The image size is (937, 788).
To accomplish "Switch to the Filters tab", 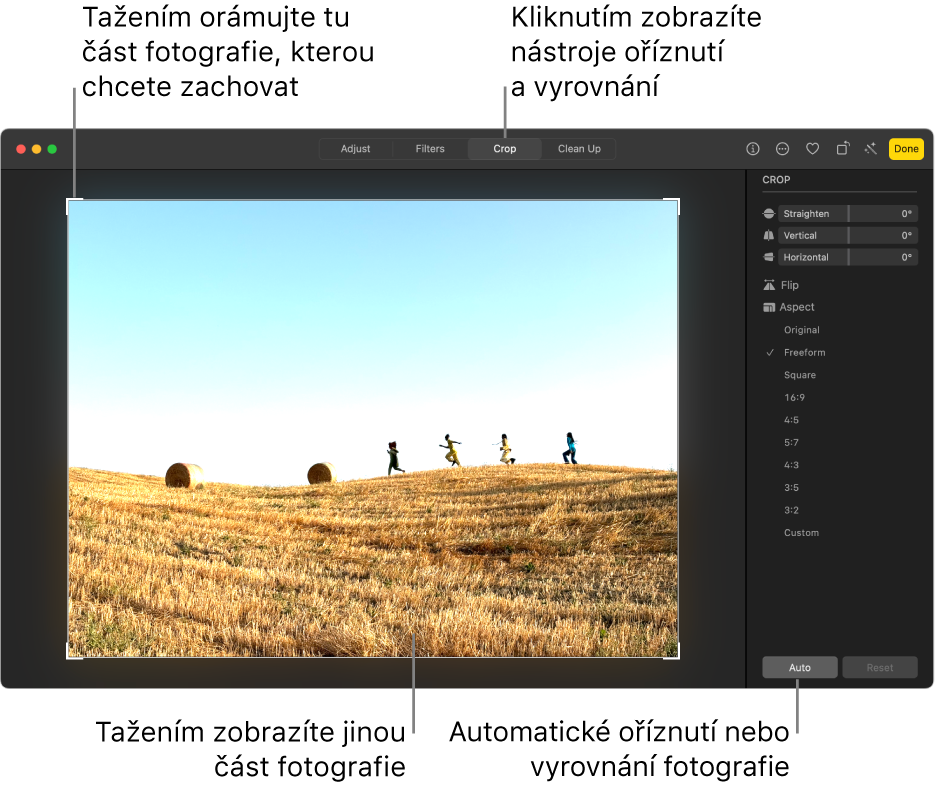I will [x=430, y=149].
